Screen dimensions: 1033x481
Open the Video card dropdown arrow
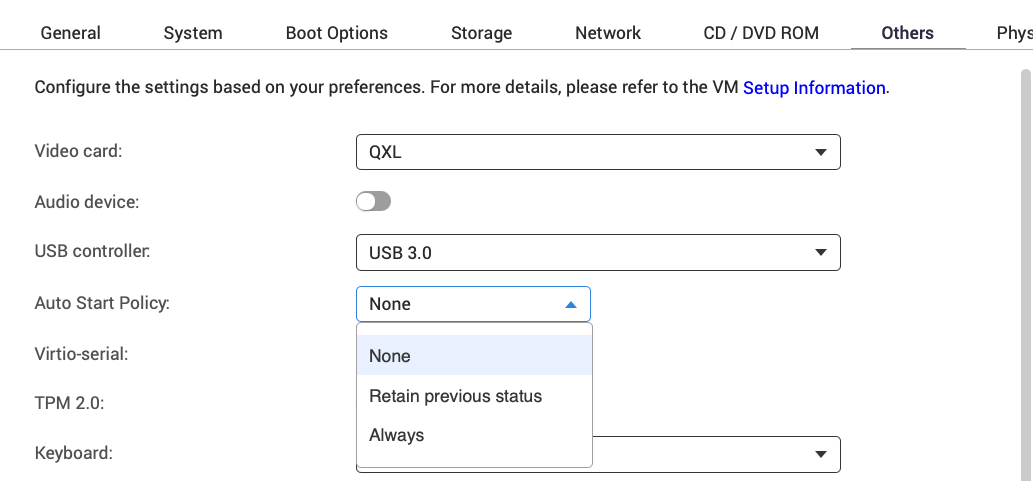[x=820, y=153]
